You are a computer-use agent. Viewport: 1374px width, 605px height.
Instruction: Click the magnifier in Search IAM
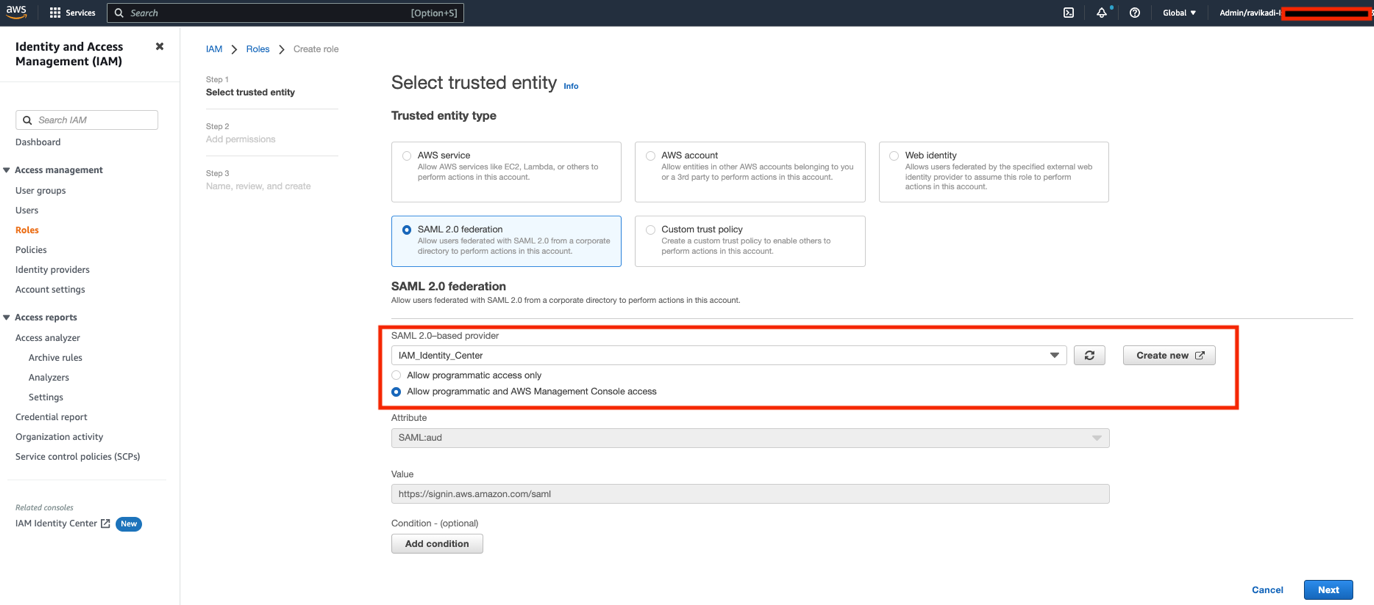[27, 120]
